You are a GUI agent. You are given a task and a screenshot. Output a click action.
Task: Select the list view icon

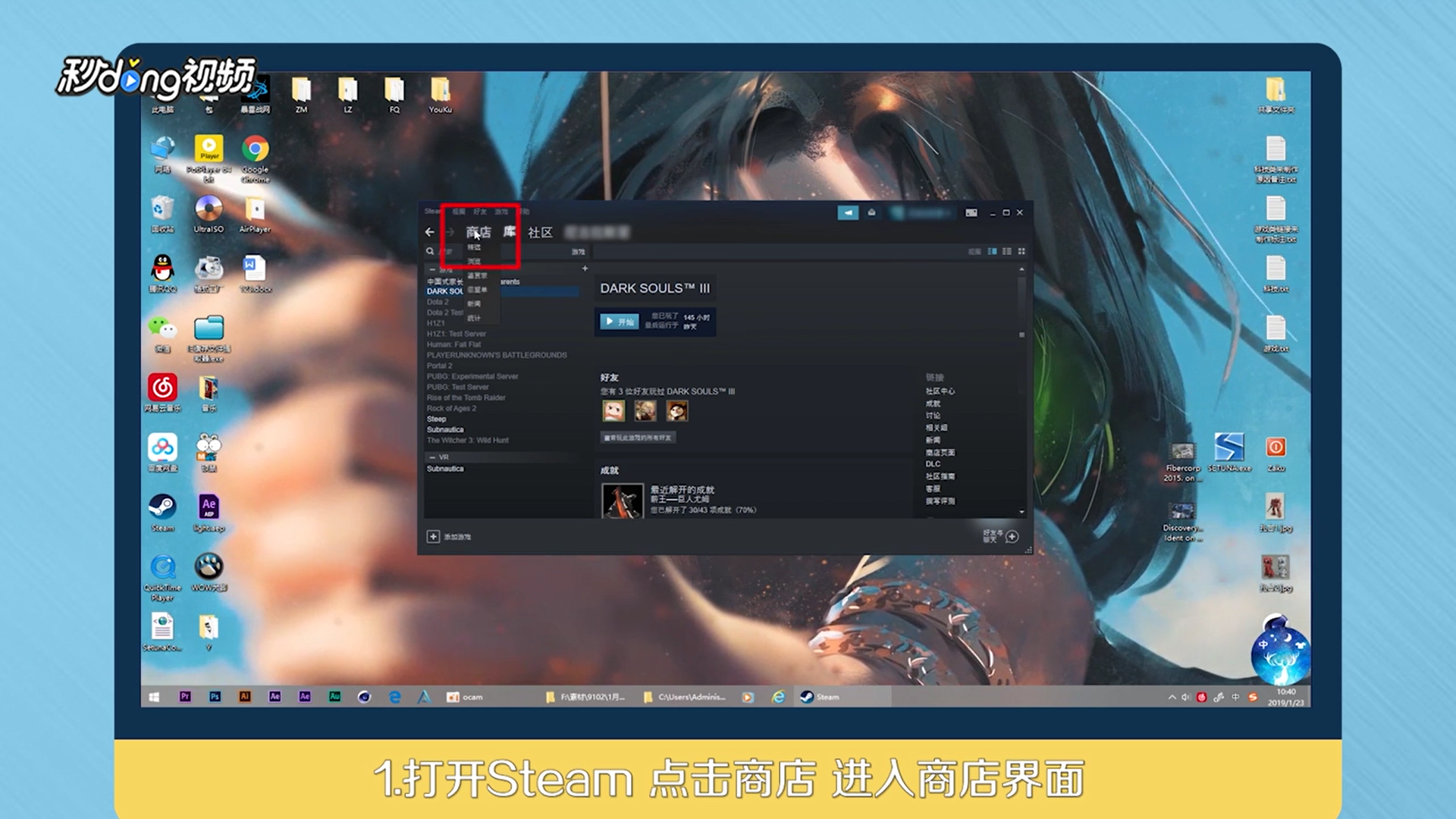1007,251
